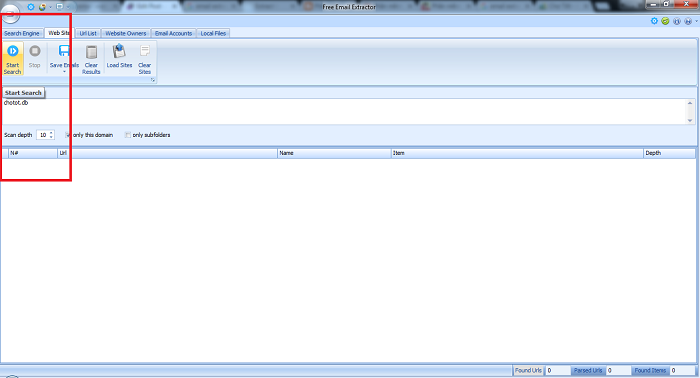
Task: Click the 'Free Email Extractor' window title
Action: (x=349, y=7)
